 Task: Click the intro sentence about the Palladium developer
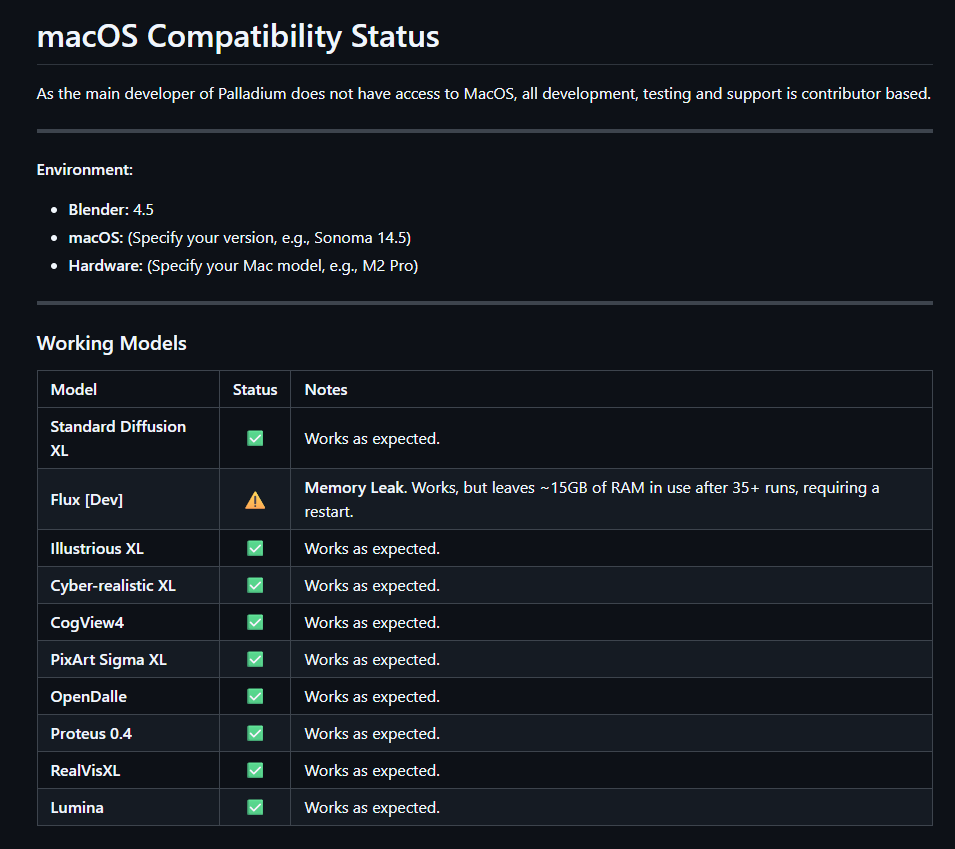[x=484, y=94]
